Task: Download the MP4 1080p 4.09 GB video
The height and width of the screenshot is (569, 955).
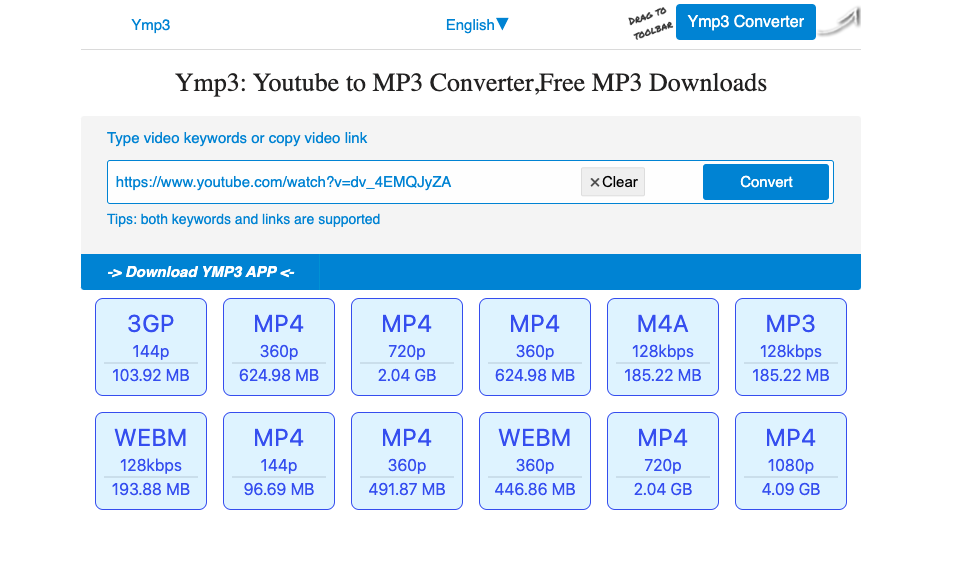Action: click(x=791, y=461)
